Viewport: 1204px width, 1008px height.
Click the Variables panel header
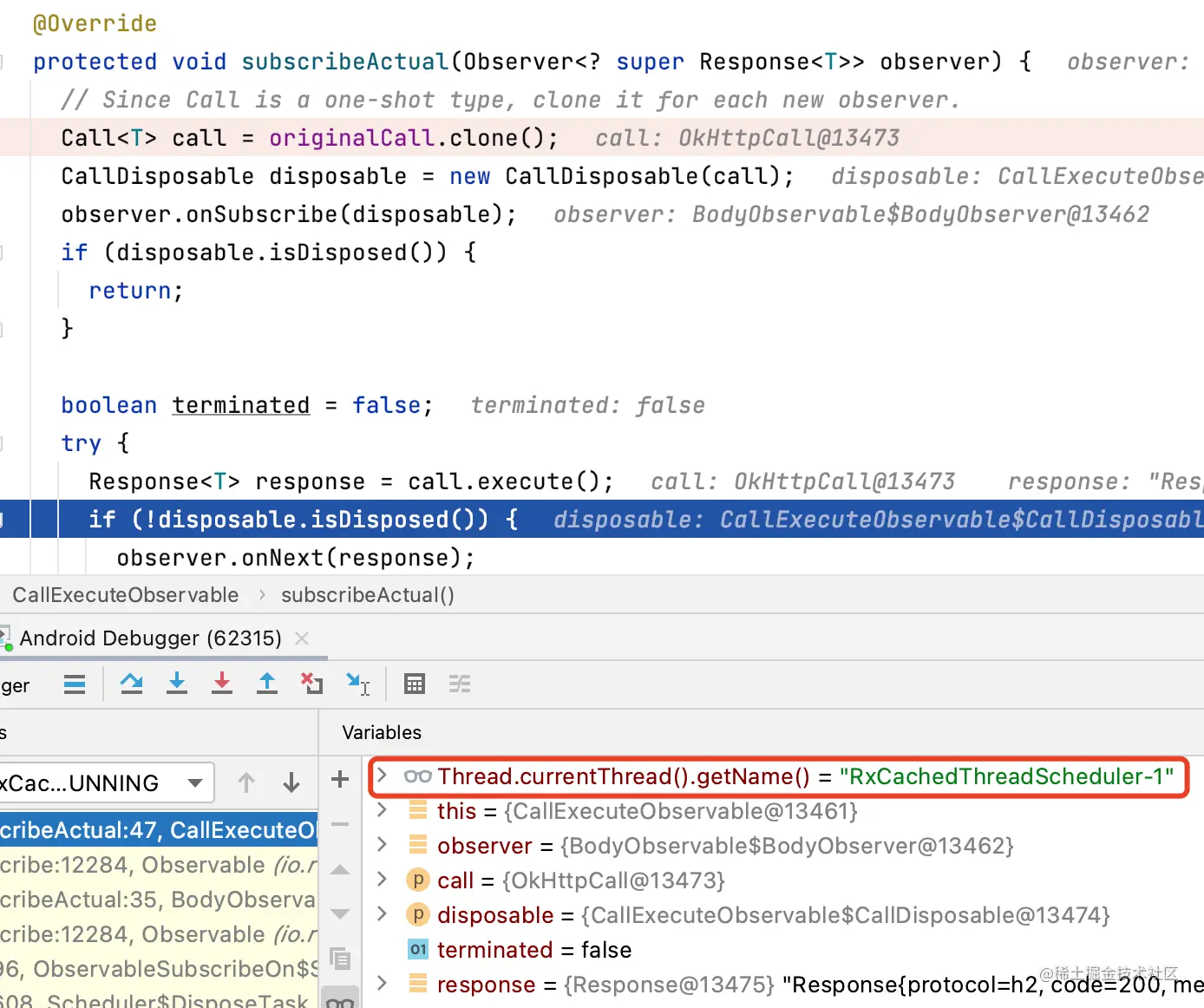point(382,732)
